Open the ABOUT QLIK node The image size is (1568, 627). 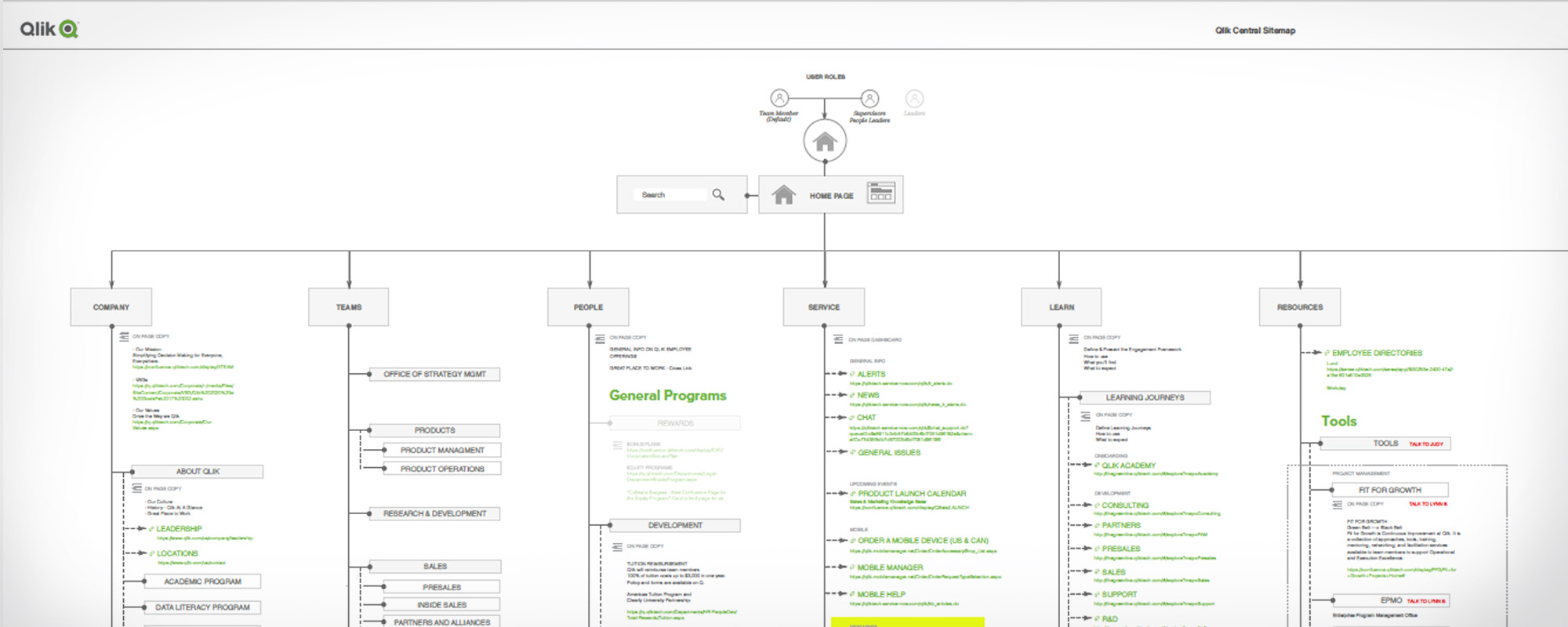198,472
